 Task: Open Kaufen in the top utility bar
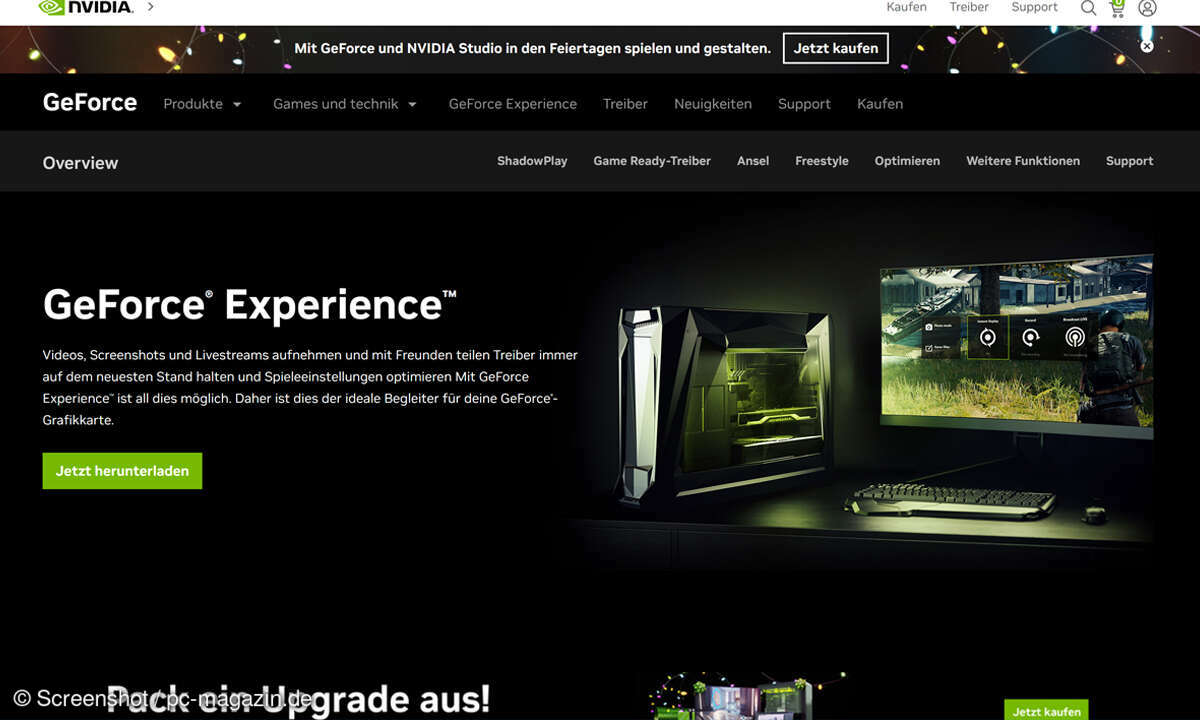point(906,7)
